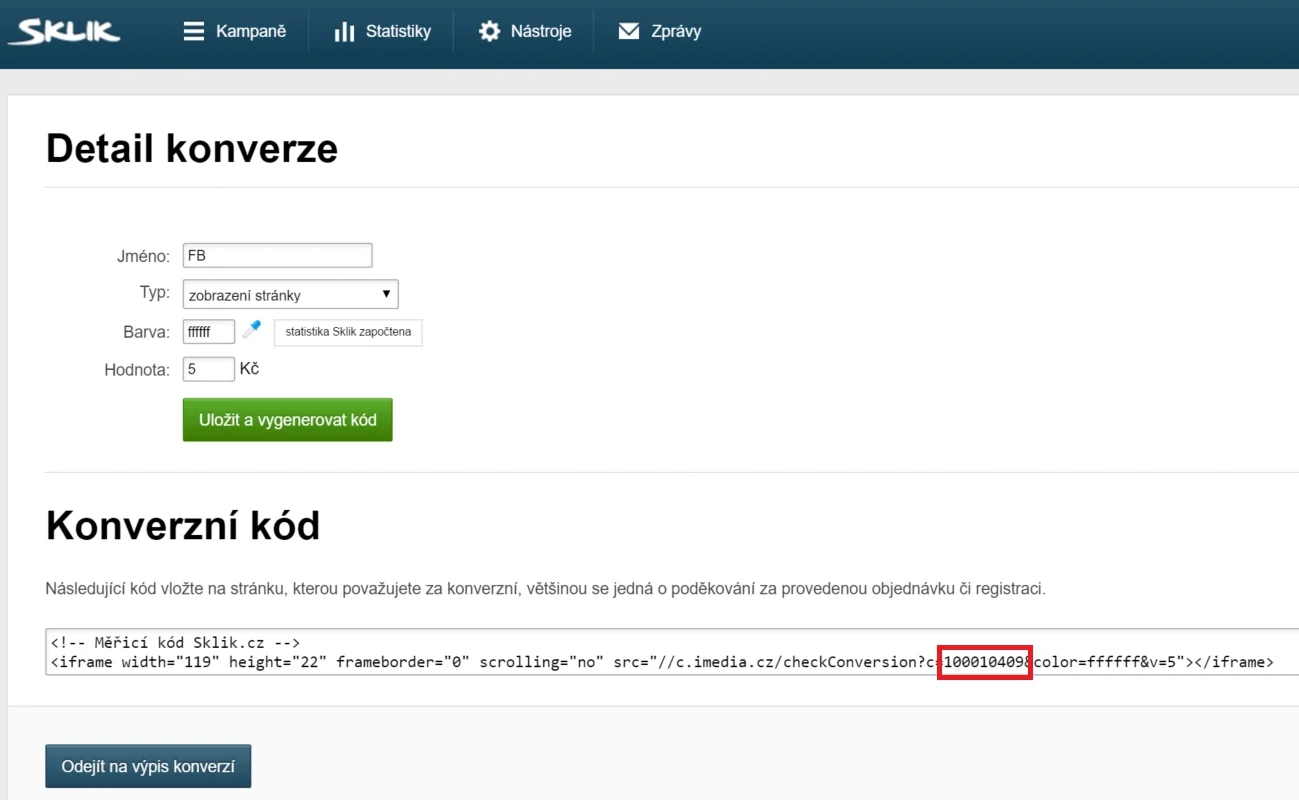Click Odejít na výpis konverzí button
Image resolution: width=1299 pixels, height=800 pixels.
[x=148, y=767]
